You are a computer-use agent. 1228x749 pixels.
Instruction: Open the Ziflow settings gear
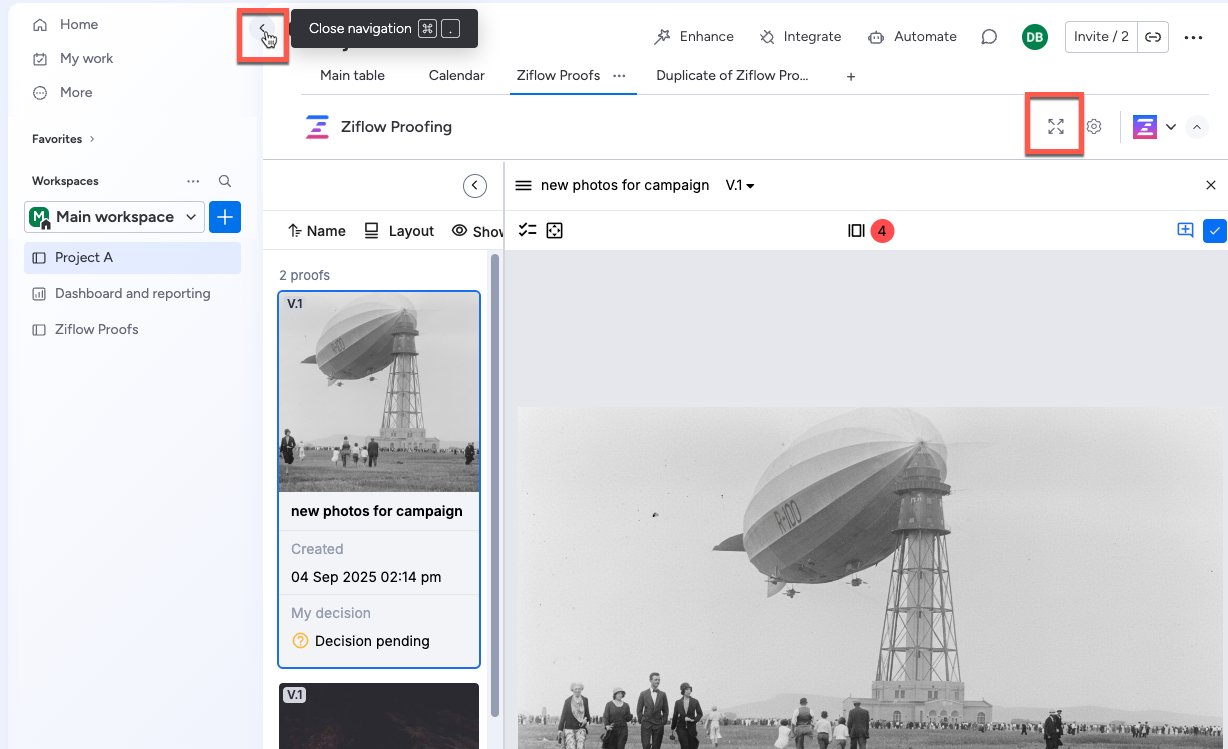pos(1094,127)
